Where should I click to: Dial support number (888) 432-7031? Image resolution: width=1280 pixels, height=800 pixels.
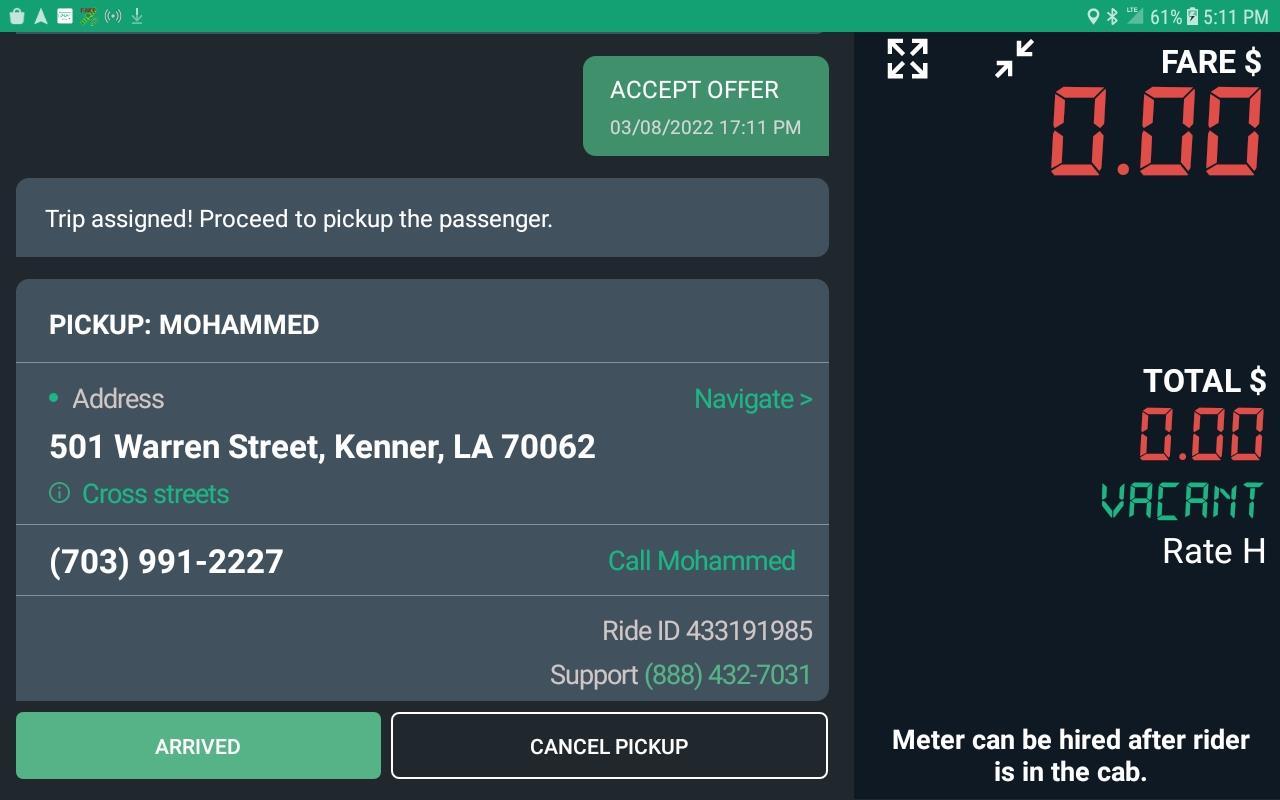tap(727, 675)
